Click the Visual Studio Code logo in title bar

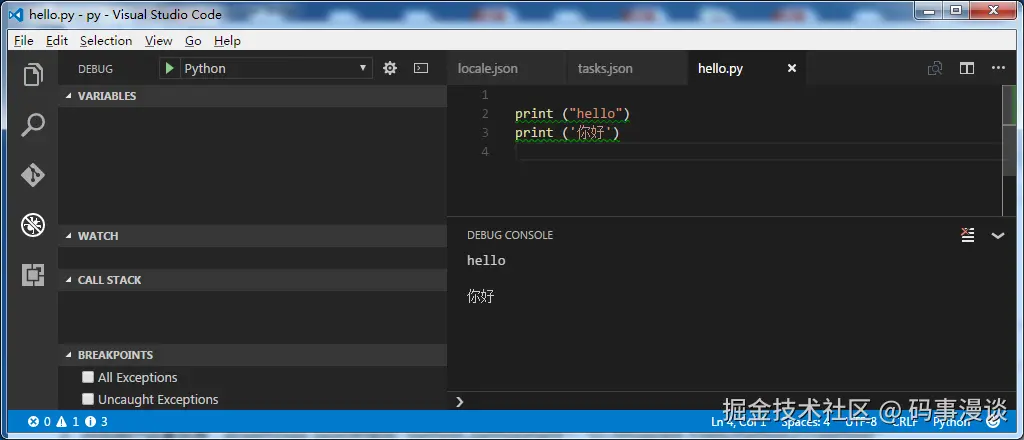pos(16,14)
